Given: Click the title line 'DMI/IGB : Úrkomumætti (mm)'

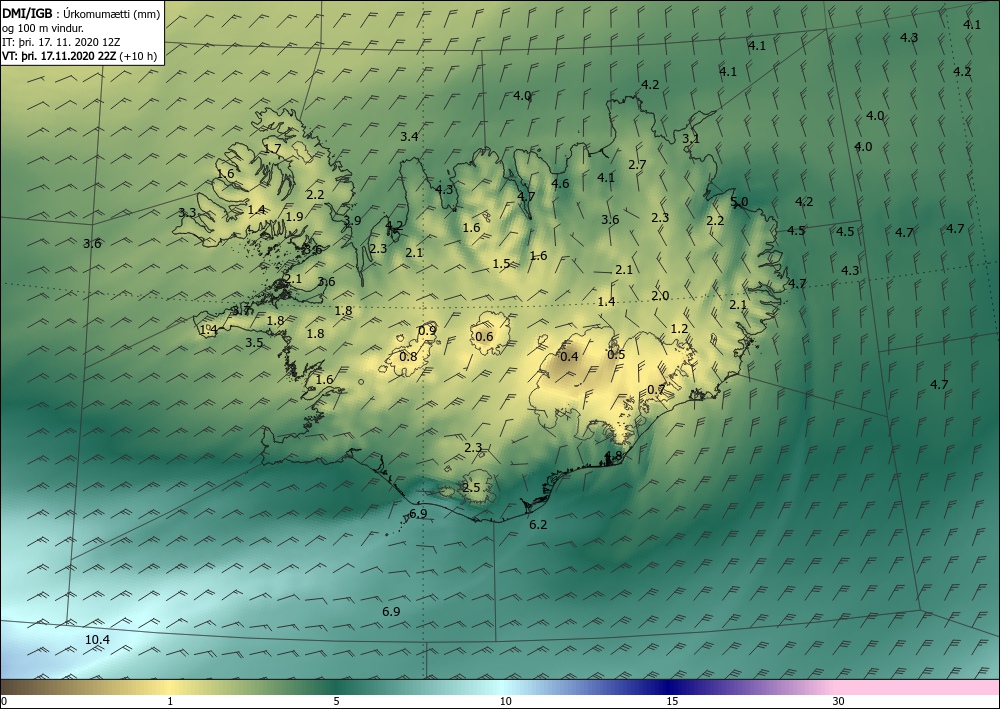Looking at the screenshot, I should 82,13.
